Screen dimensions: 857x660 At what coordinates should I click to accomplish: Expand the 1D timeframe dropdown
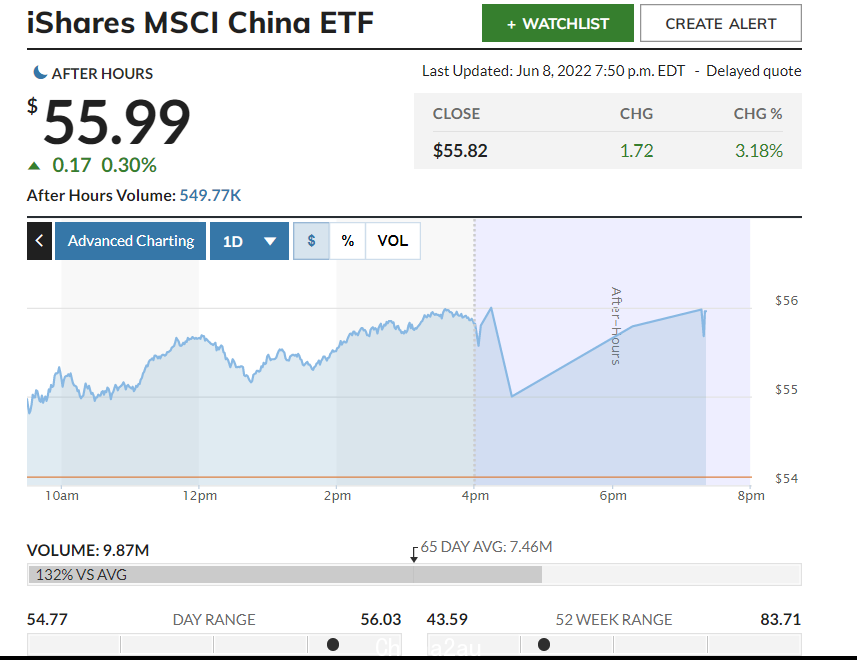[x=249, y=241]
